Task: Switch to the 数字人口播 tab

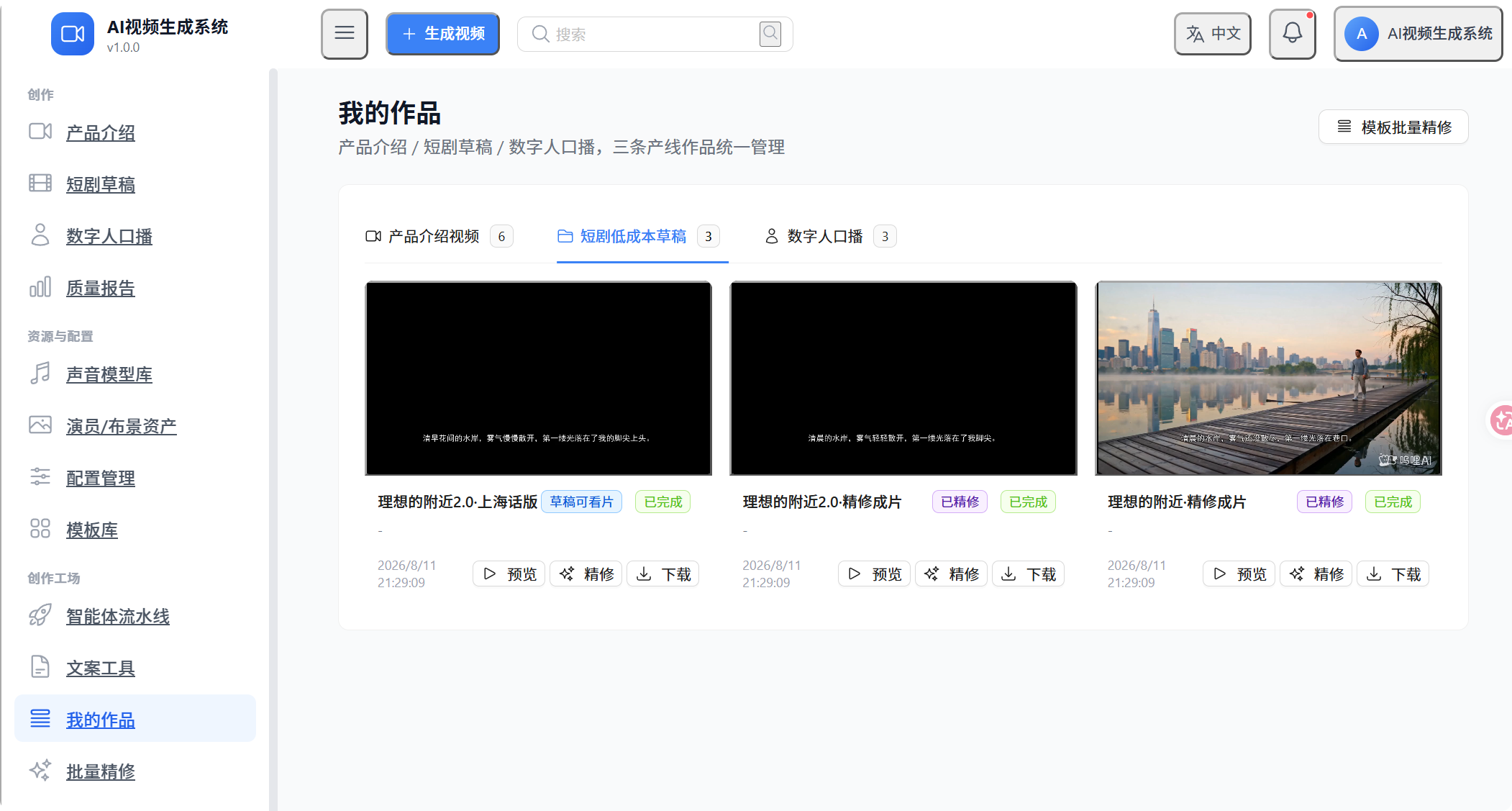Action: point(830,237)
